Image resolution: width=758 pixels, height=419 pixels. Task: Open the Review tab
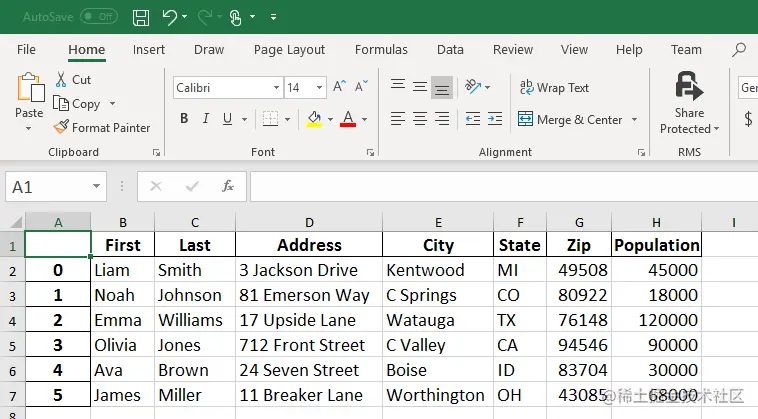click(x=513, y=49)
